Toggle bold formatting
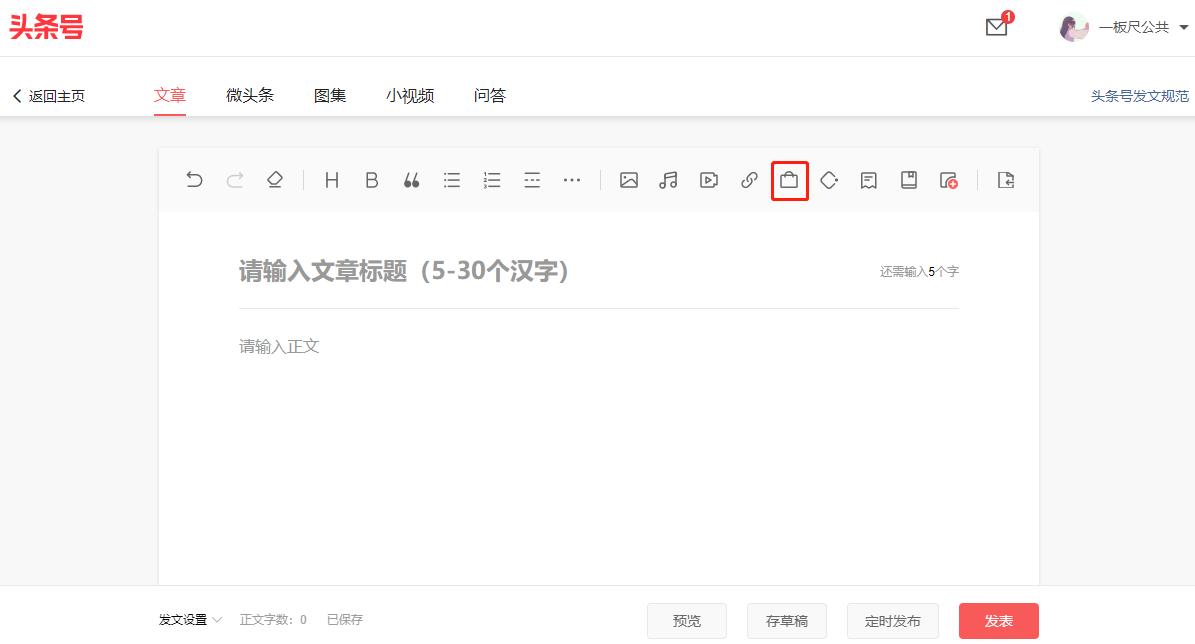Screen dimensions: 1195x644 [371, 180]
